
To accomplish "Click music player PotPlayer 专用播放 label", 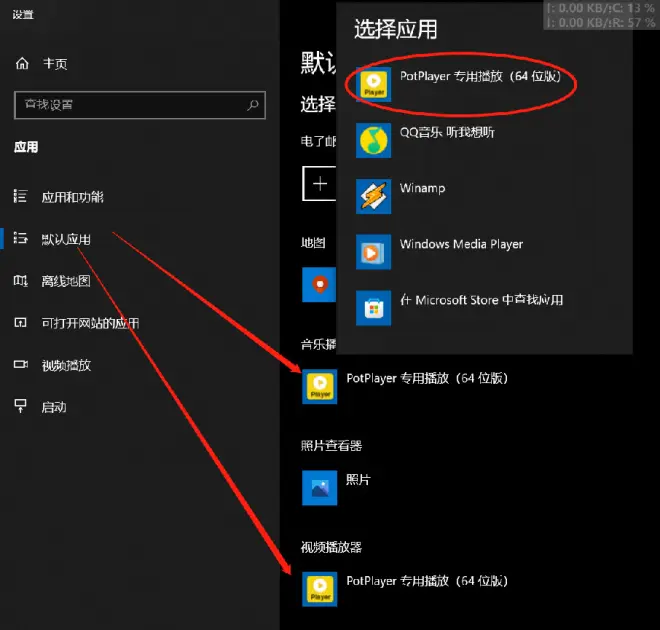I will (427, 378).
